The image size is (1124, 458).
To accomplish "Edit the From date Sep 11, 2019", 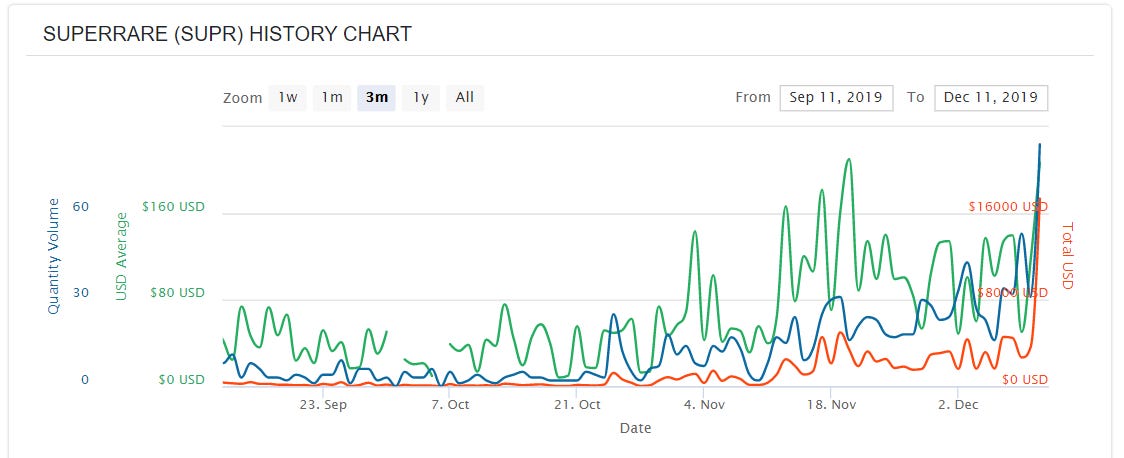I will 836,97.
